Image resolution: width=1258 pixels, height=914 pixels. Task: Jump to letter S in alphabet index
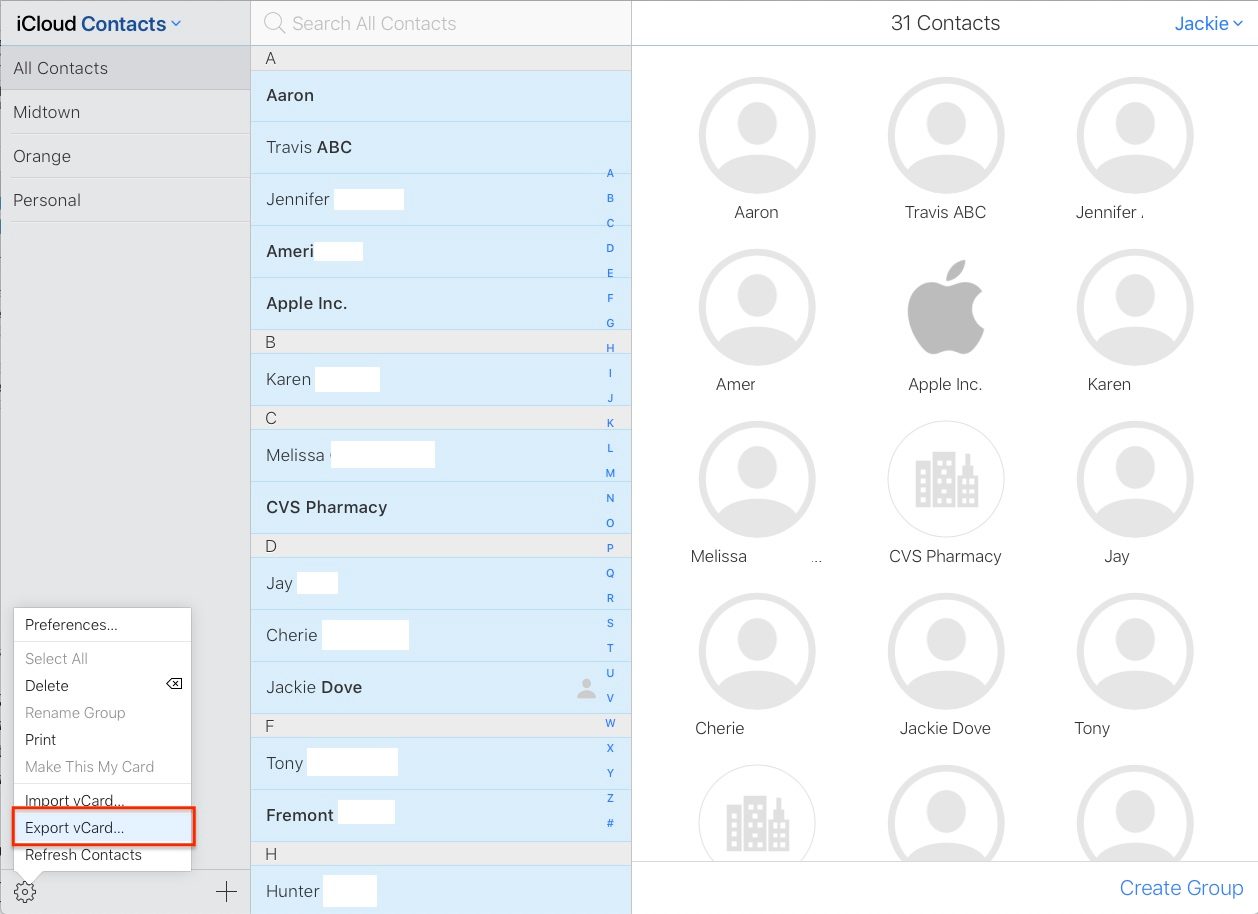[610, 623]
